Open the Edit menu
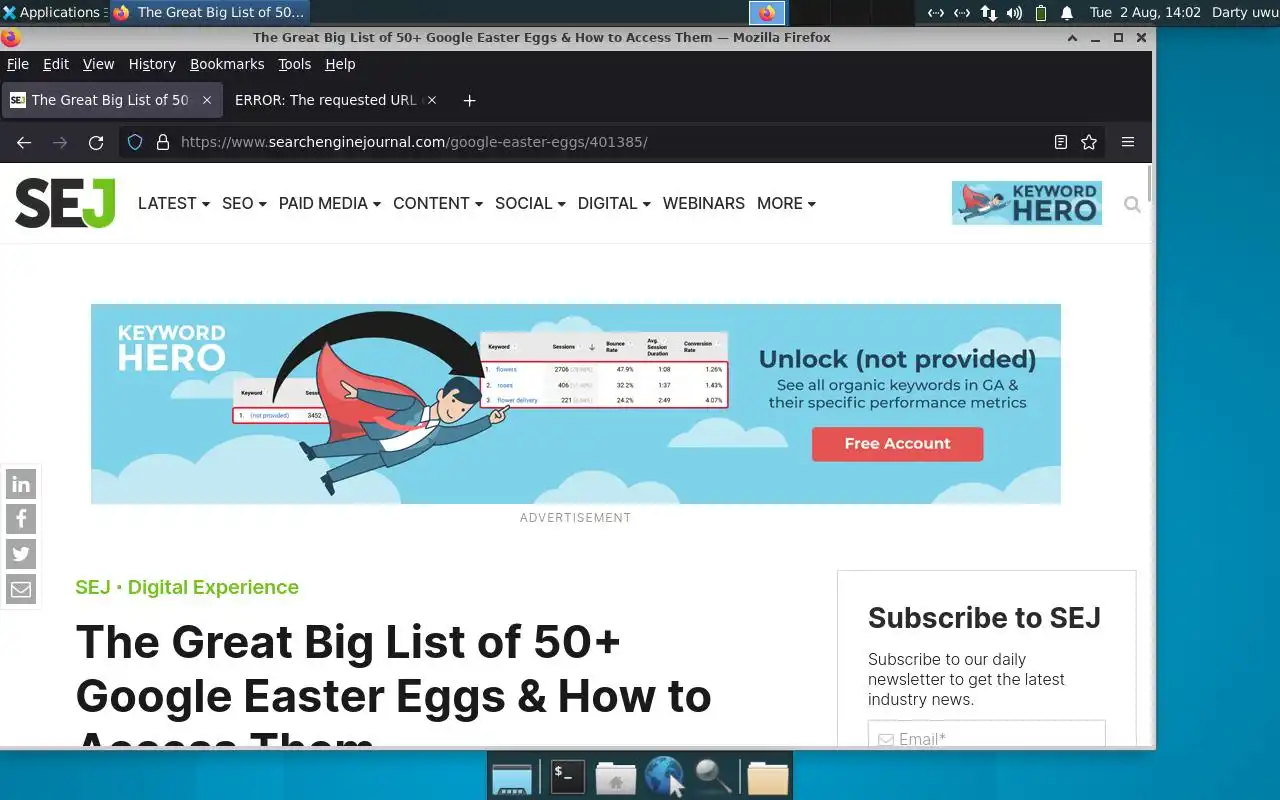The height and width of the screenshot is (800, 1280). tap(56, 64)
